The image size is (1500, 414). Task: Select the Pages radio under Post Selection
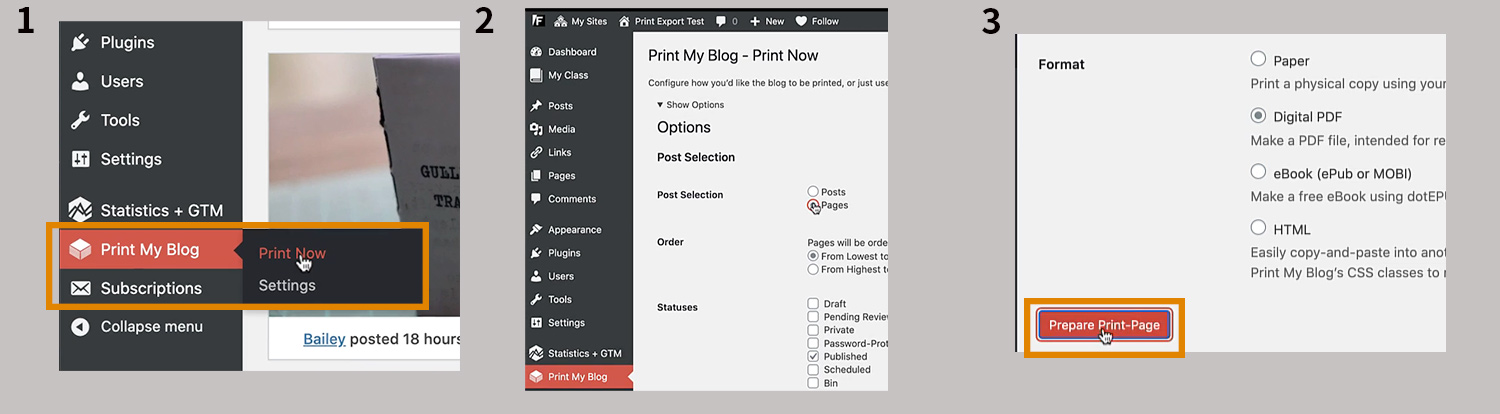(813, 205)
